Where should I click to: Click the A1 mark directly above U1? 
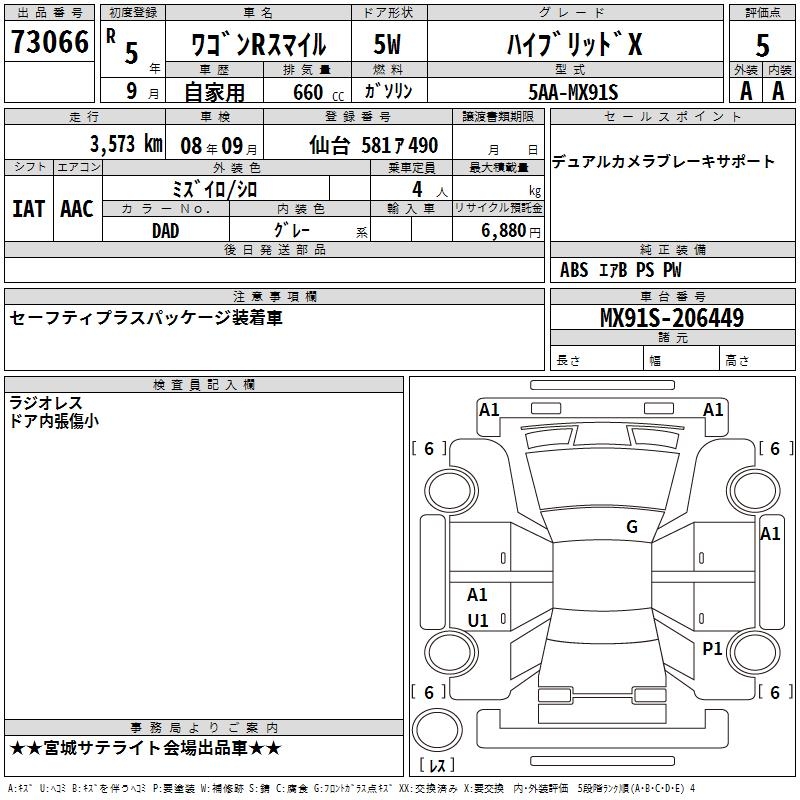pyautogui.click(x=477, y=594)
